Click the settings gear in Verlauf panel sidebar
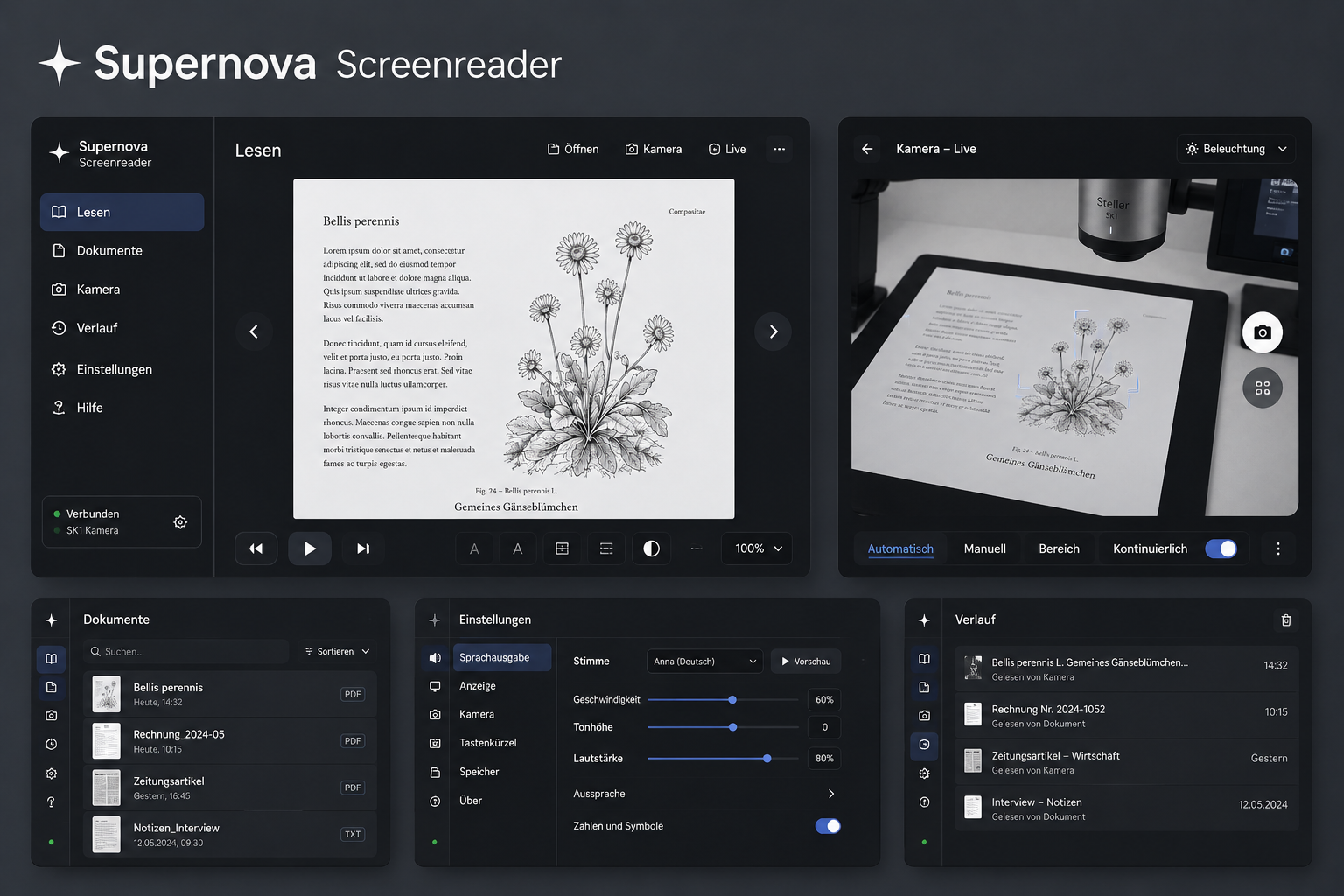This screenshot has width=1344, height=896. tap(925, 773)
